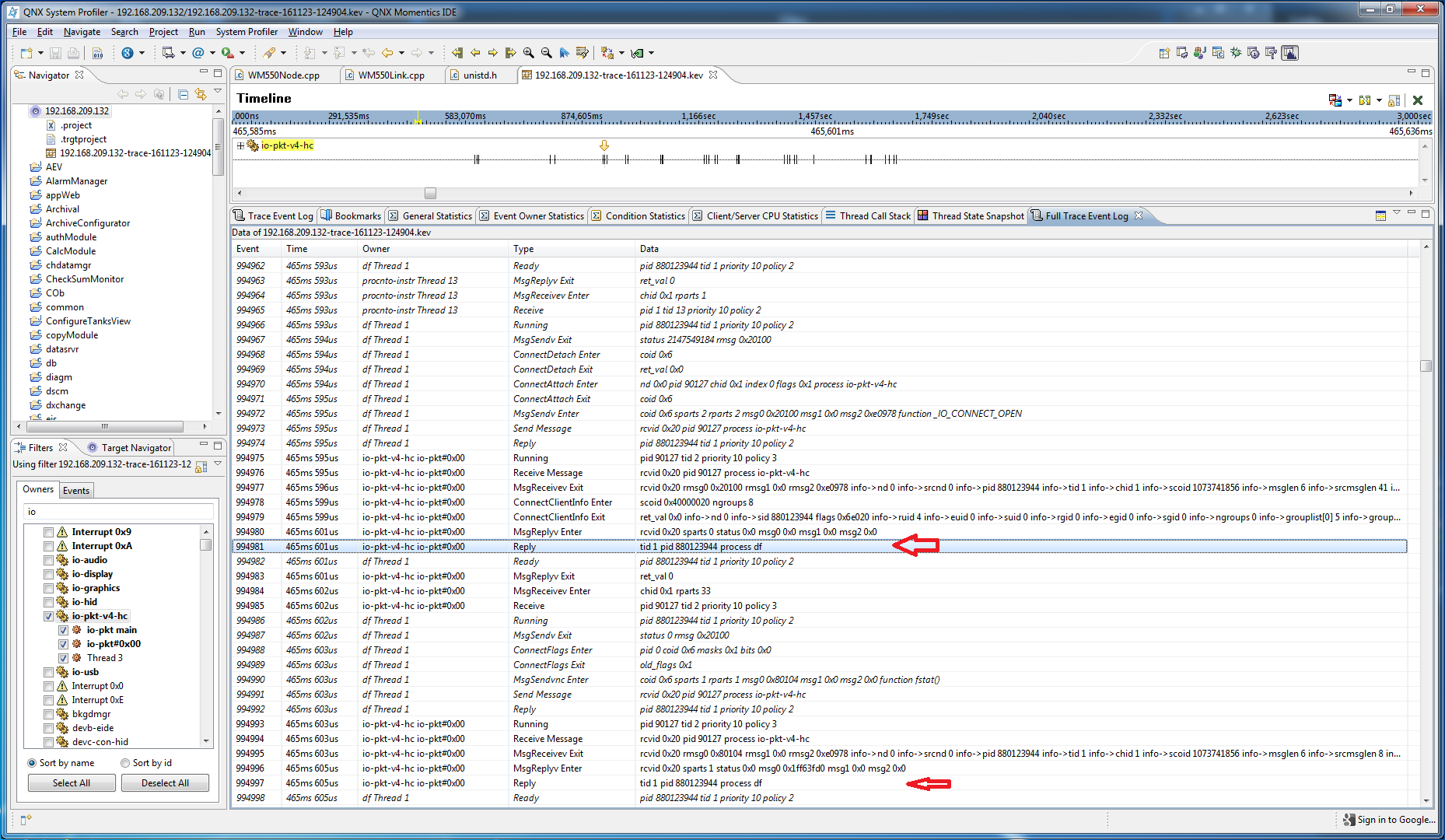This screenshot has width=1445, height=840.
Task: Open the QNX System Profiler perspective icon
Action: (1289, 53)
